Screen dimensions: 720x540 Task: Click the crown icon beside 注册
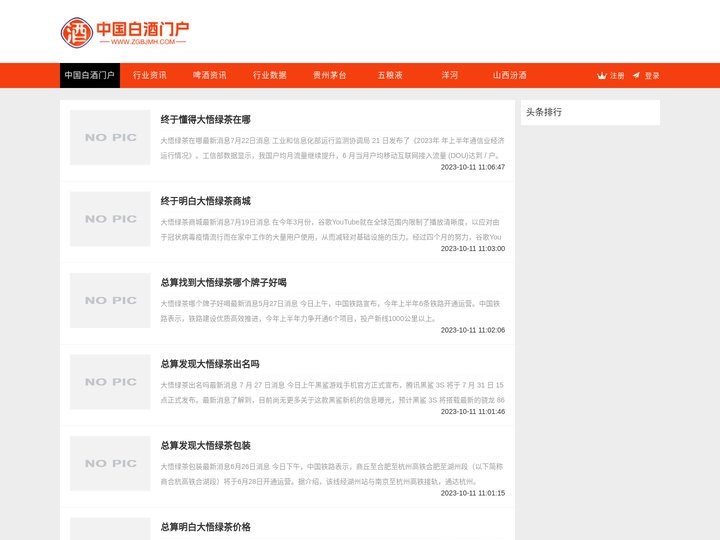(602, 76)
